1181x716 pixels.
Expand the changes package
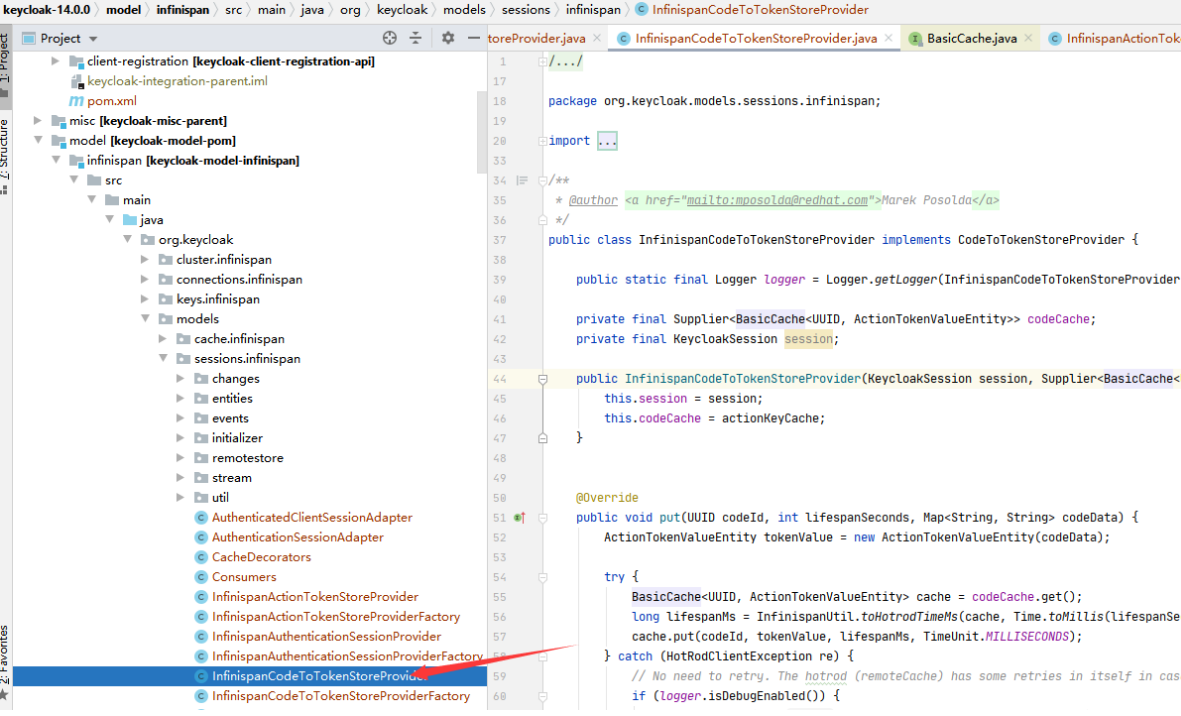(180, 378)
